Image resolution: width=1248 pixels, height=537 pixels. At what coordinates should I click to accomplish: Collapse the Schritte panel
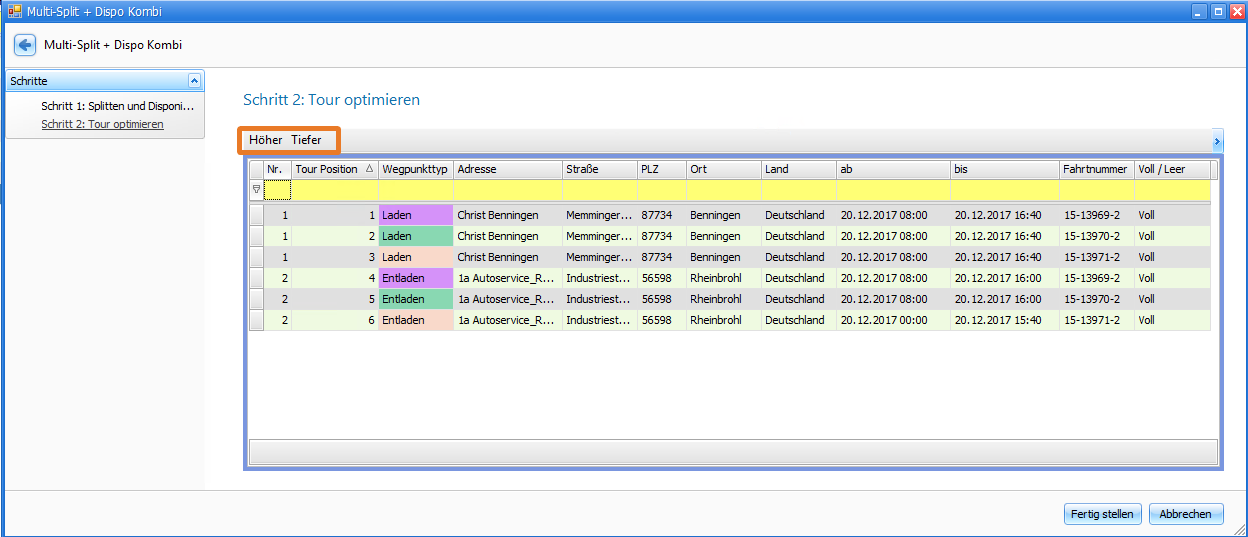pyautogui.click(x=194, y=81)
